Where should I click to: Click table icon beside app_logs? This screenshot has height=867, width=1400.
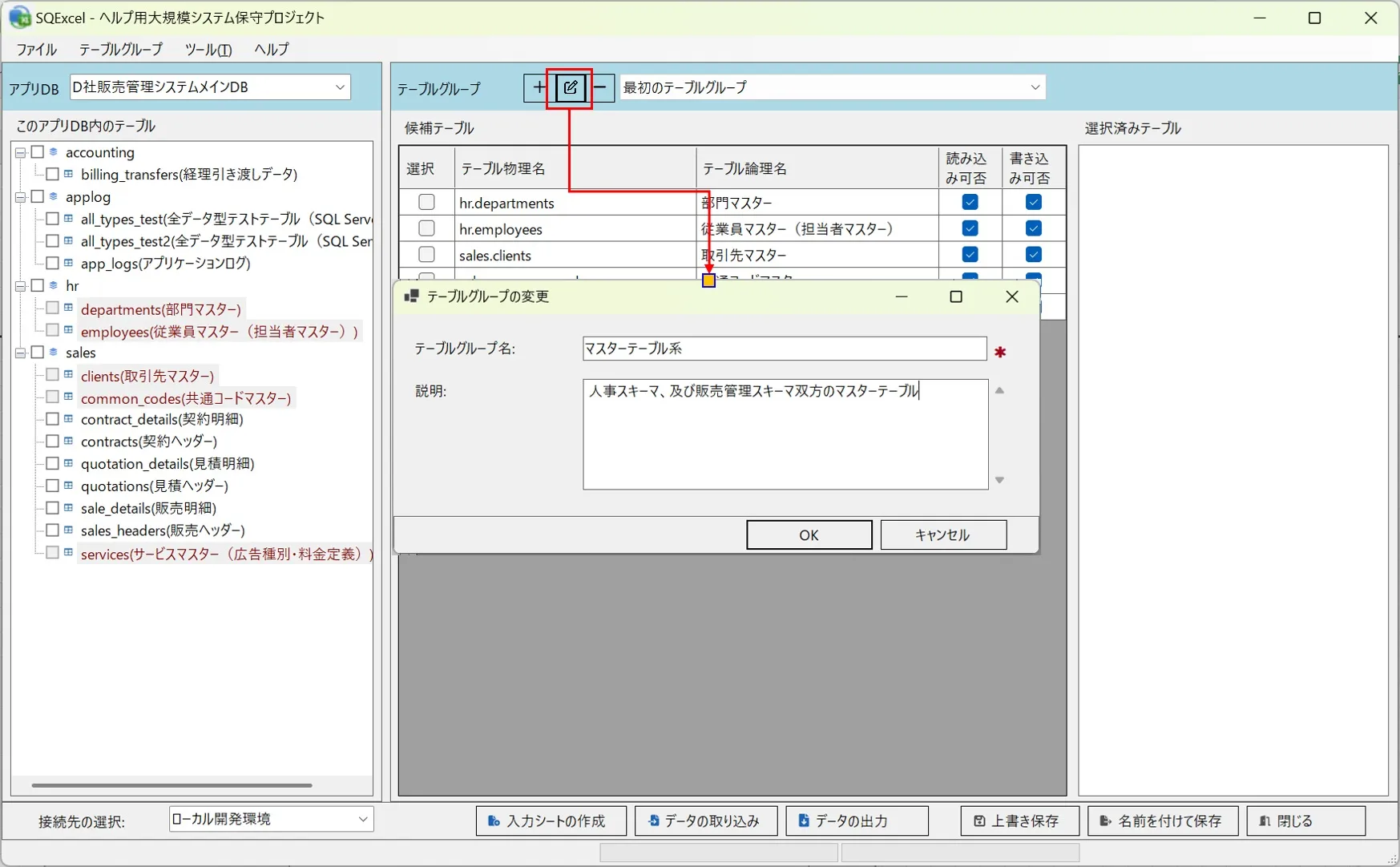pos(69,263)
